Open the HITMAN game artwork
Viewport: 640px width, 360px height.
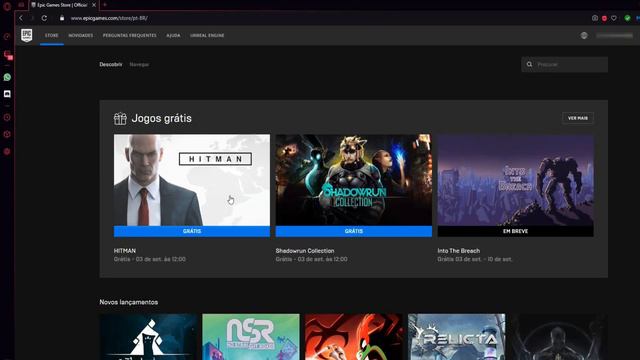click(x=192, y=180)
